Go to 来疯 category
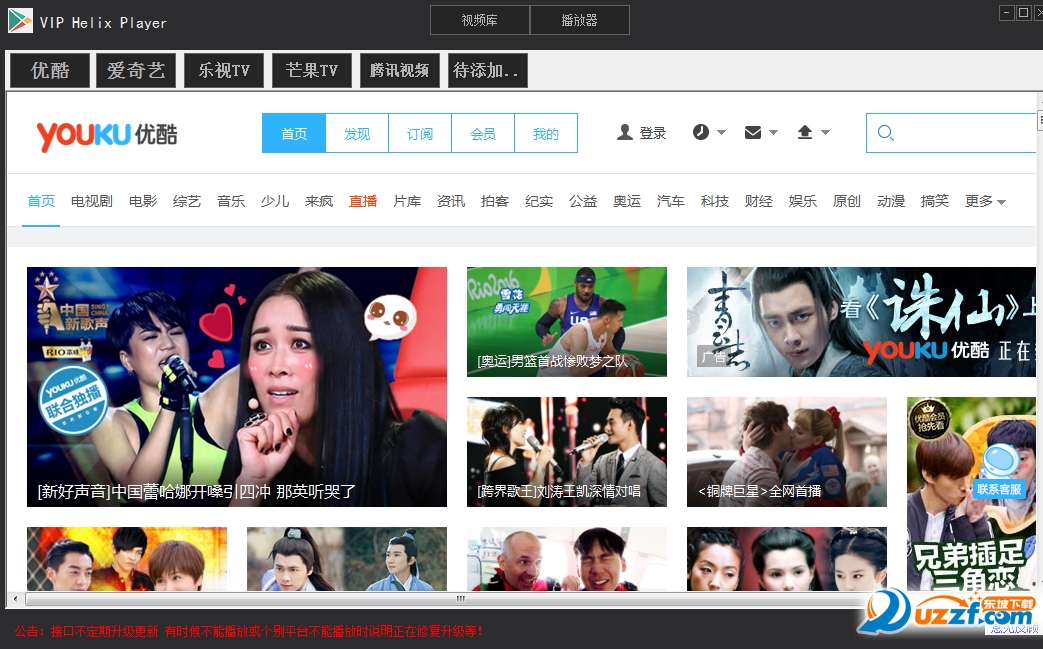The height and width of the screenshot is (649, 1043). tap(319, 201)
